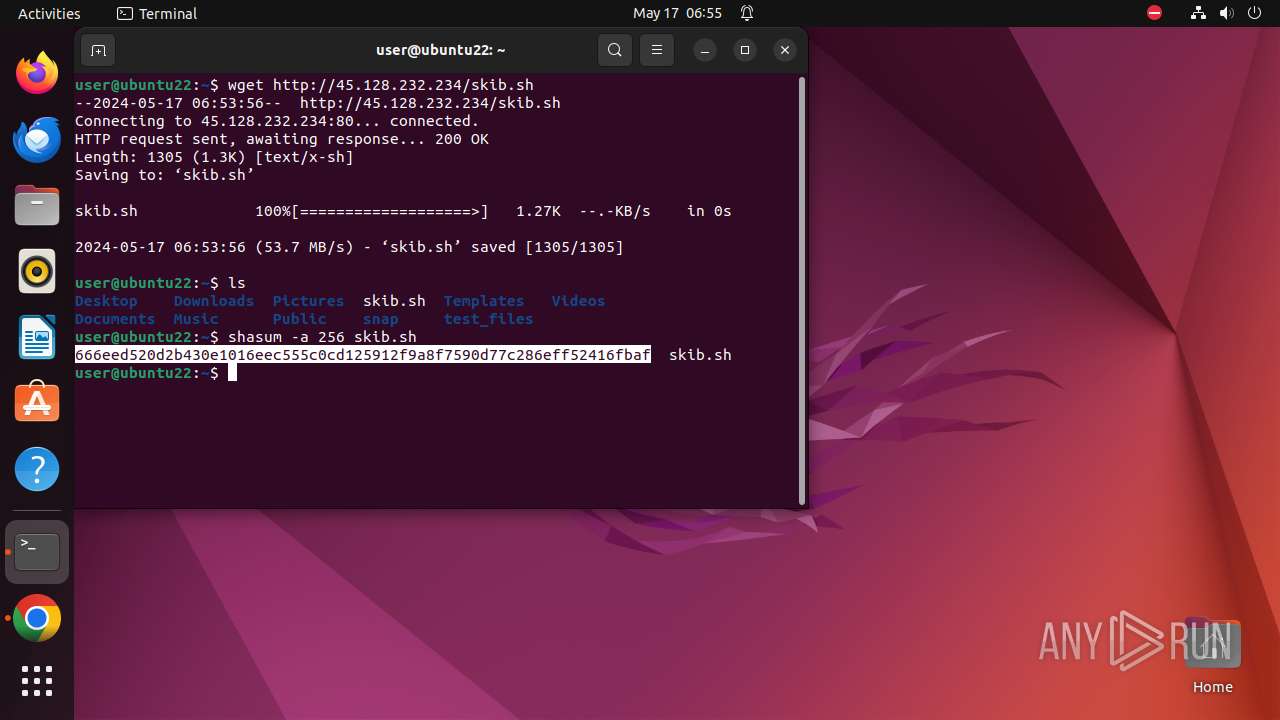The width and height of the screenshot is (1280, 720).
Task: Click the red do-not-disturb indicator
Action: pos(1154,14)
